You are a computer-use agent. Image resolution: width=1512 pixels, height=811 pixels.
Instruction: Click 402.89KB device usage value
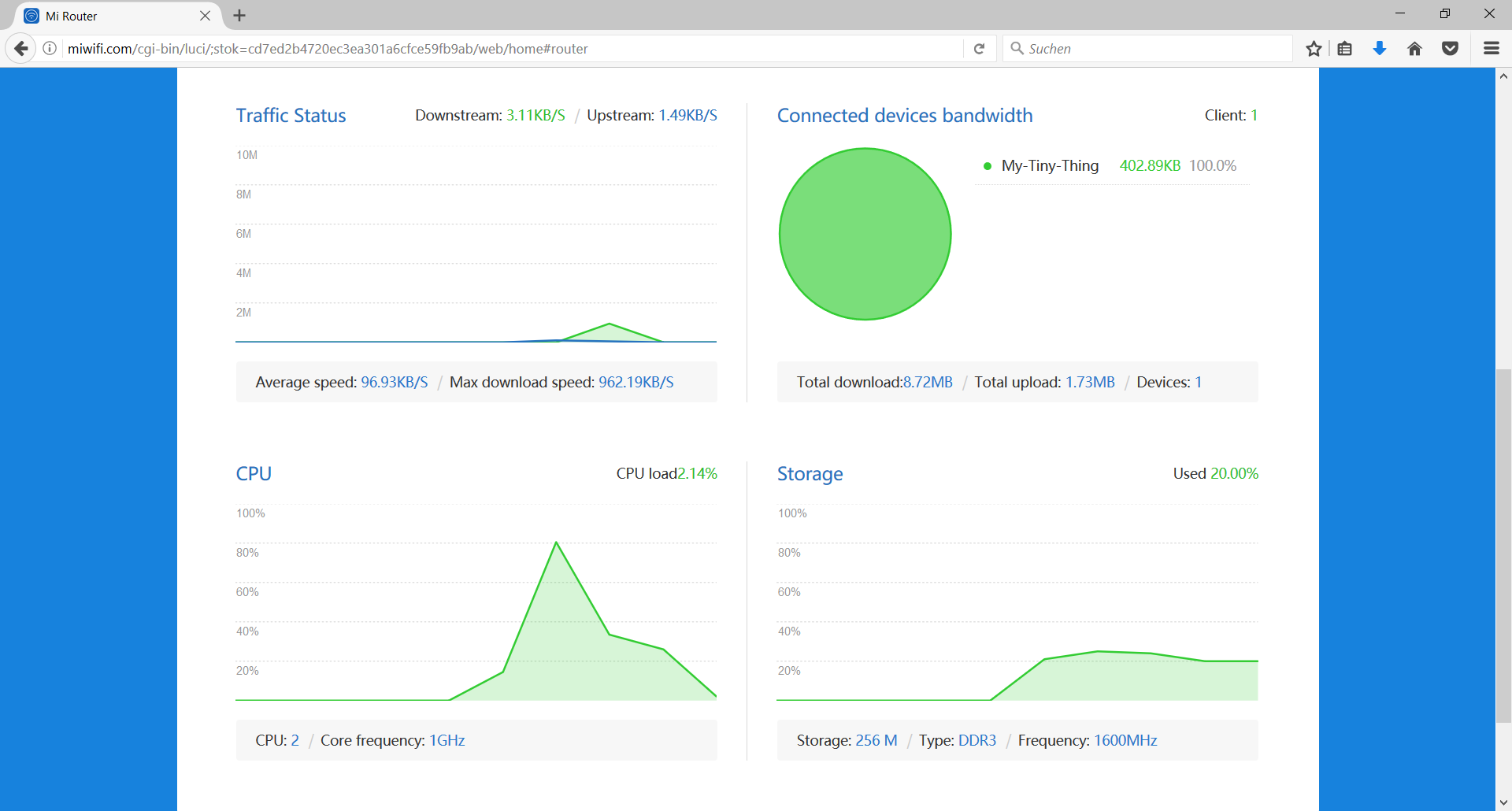1150,166
